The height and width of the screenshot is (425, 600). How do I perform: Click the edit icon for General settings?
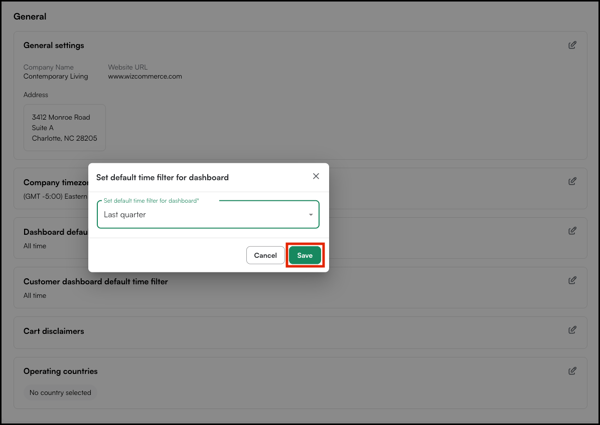coord(572,45)
